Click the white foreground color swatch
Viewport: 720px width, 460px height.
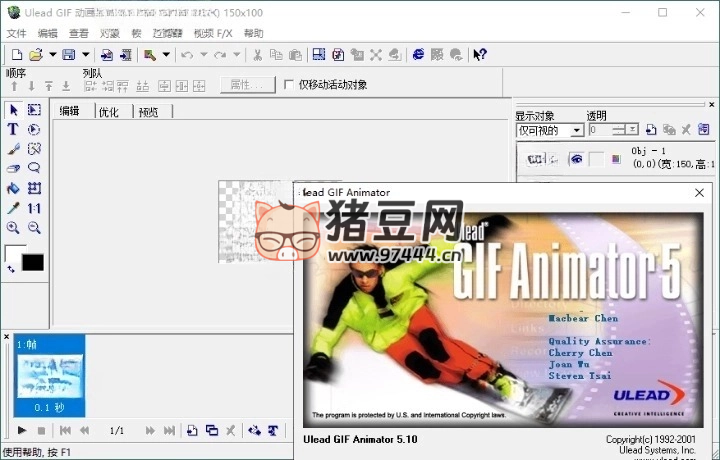(13, 253)
